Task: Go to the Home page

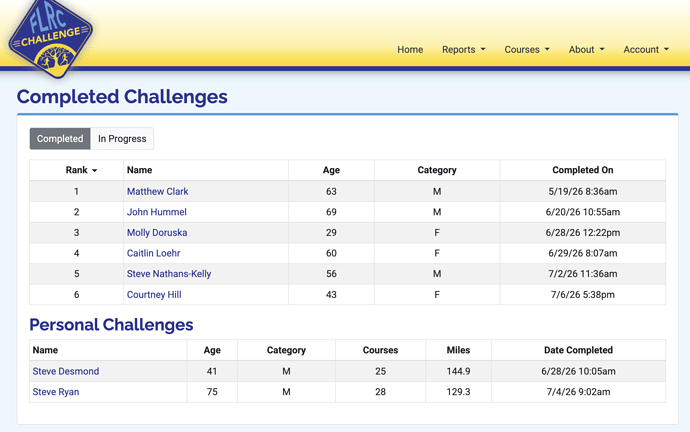Action: pyautogui.click(x=410, y=50)
